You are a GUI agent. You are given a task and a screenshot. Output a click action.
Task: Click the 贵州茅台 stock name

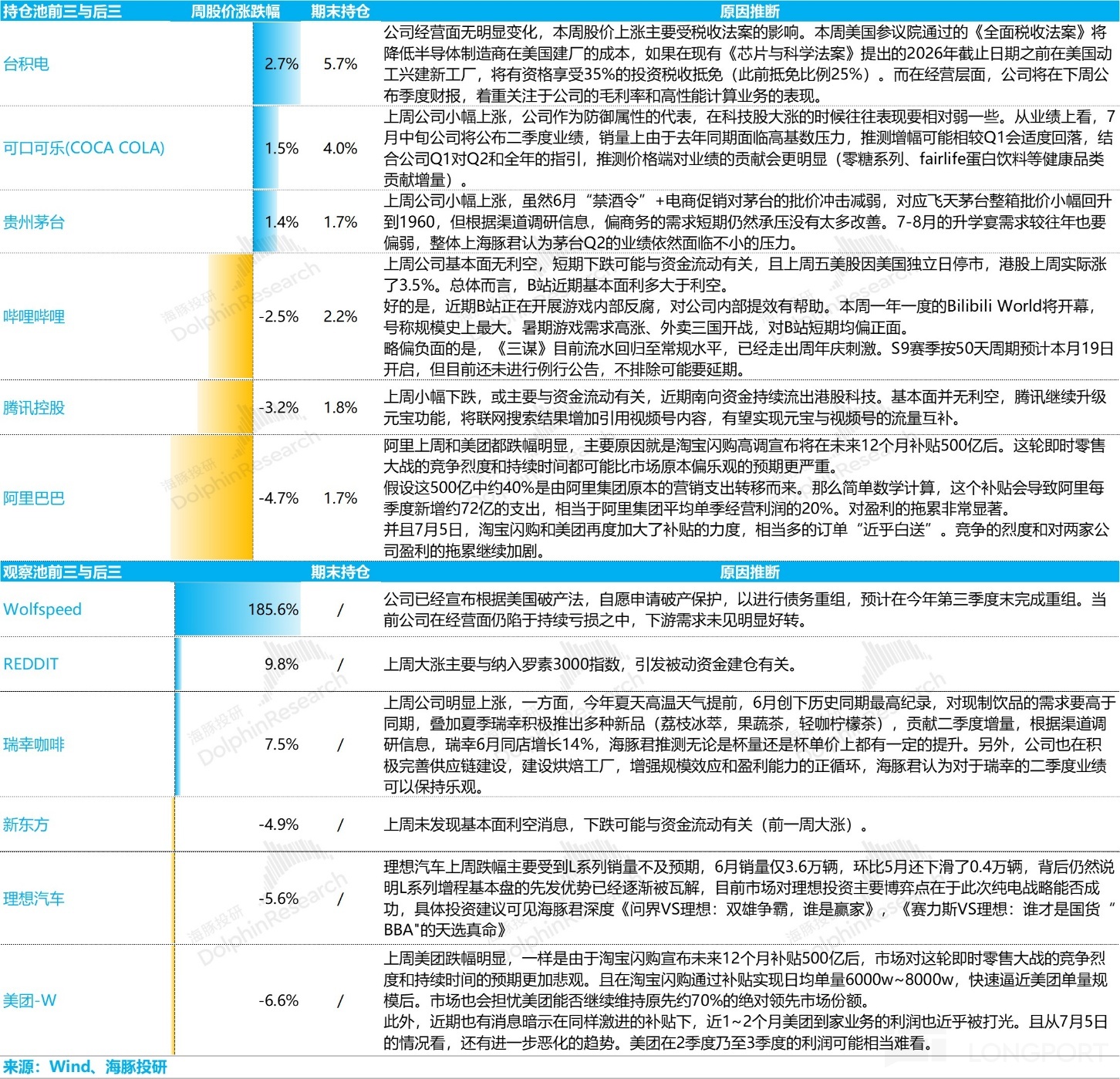point(34,222)
